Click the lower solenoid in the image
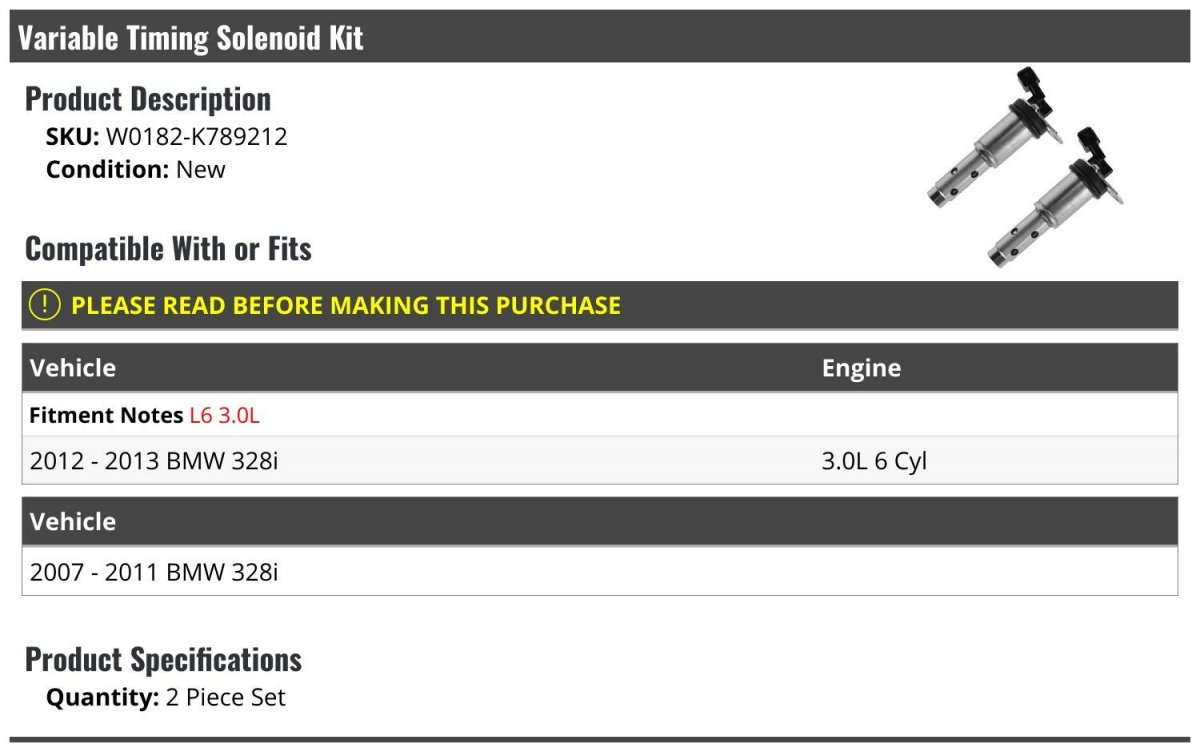 tap(1050, 200)
